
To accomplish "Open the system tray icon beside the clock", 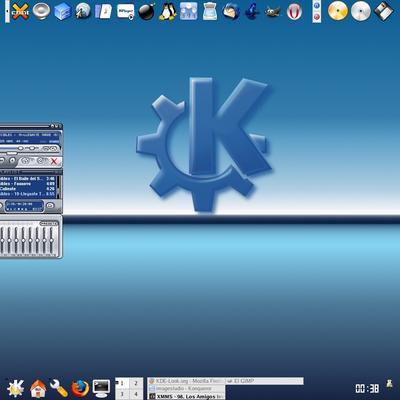I will [x=389, y=384].
